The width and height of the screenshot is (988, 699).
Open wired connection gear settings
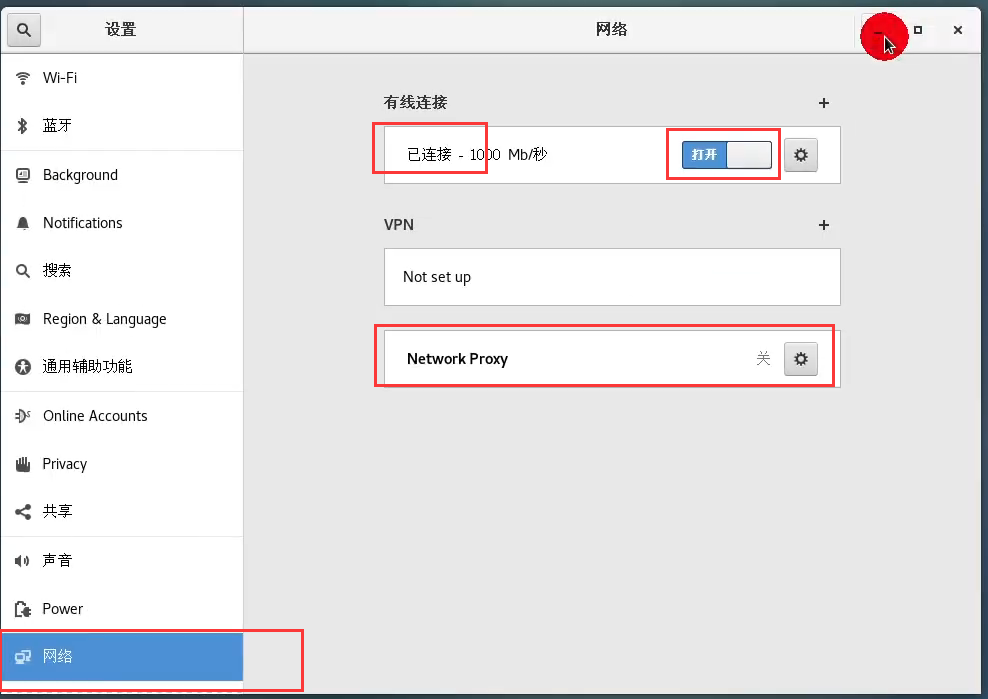coord(800,155)
